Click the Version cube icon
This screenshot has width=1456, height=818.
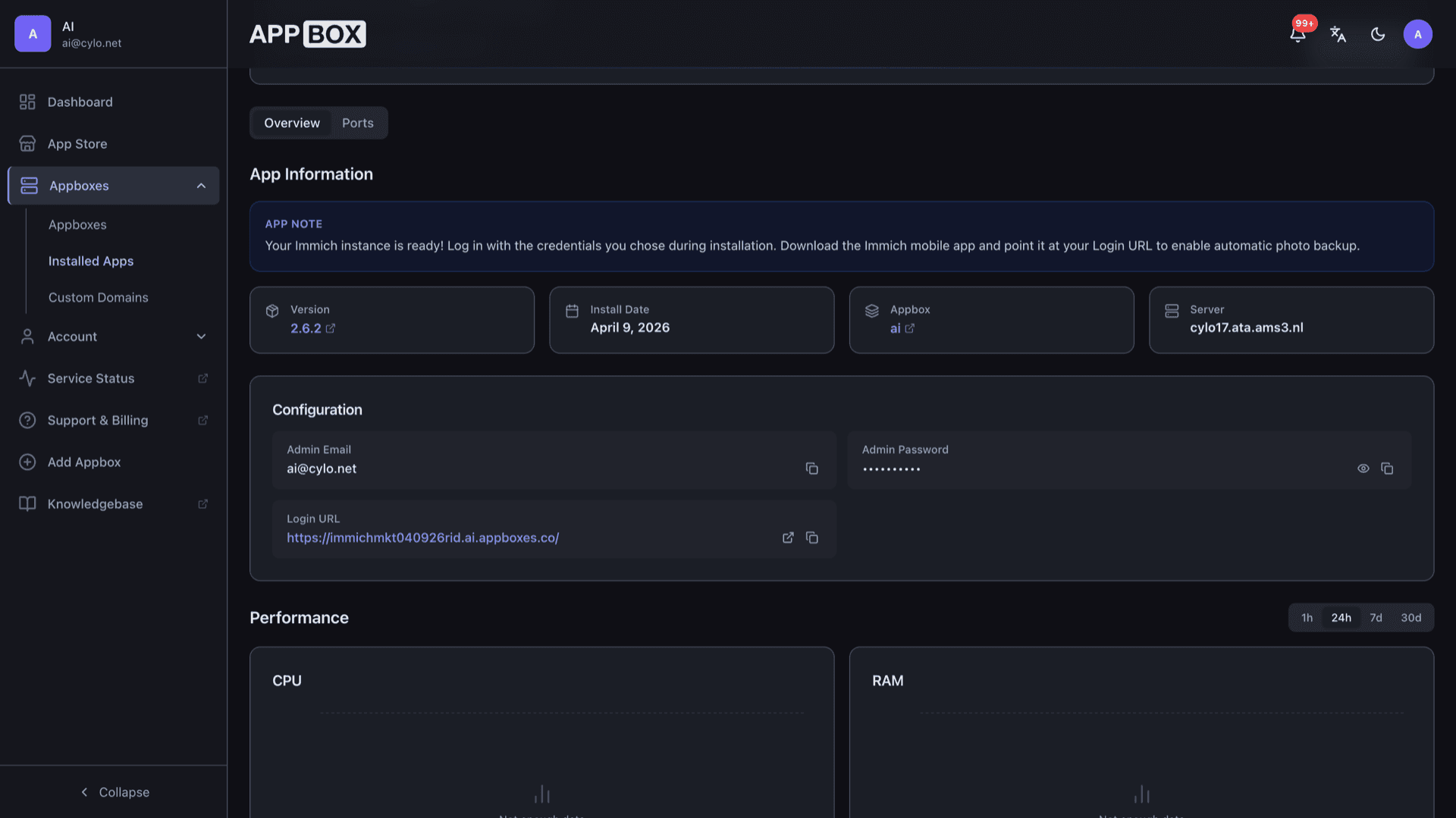272,311
